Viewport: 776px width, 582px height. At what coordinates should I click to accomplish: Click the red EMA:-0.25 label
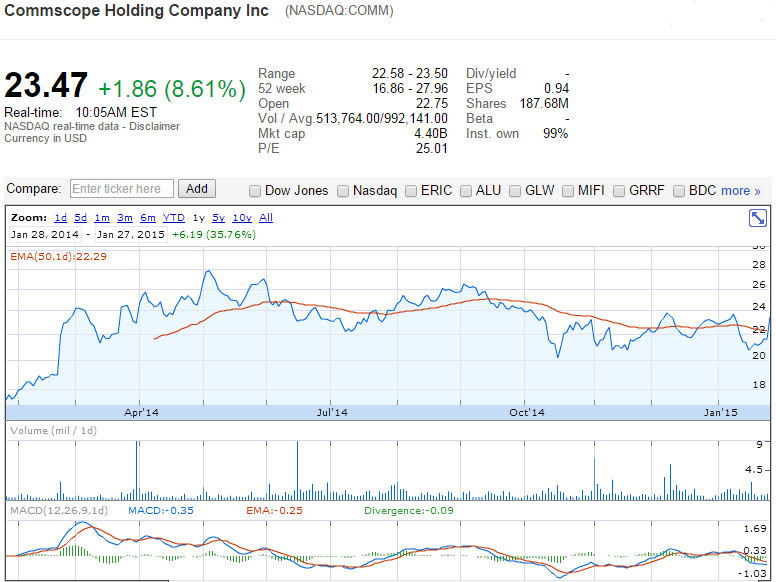(x=275, y=510)
